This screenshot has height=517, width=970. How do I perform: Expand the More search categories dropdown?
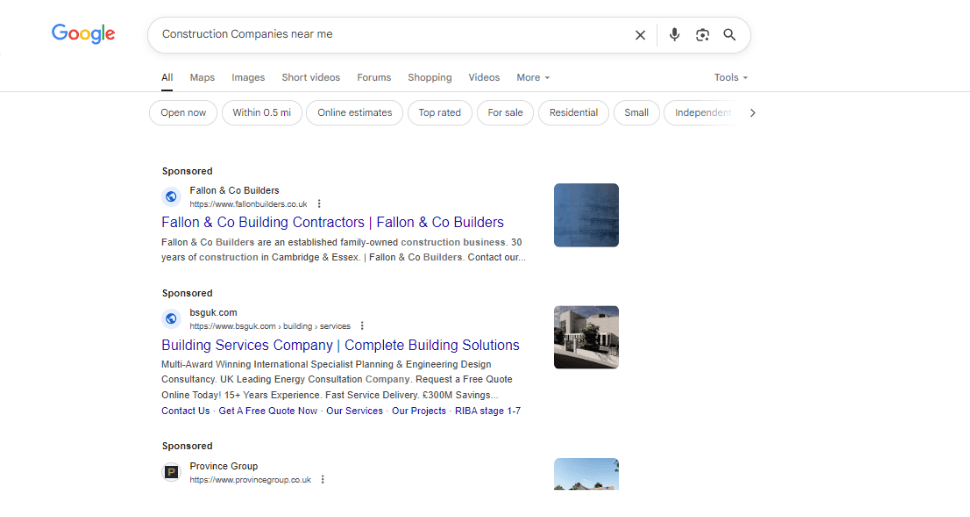click(533, 77)
